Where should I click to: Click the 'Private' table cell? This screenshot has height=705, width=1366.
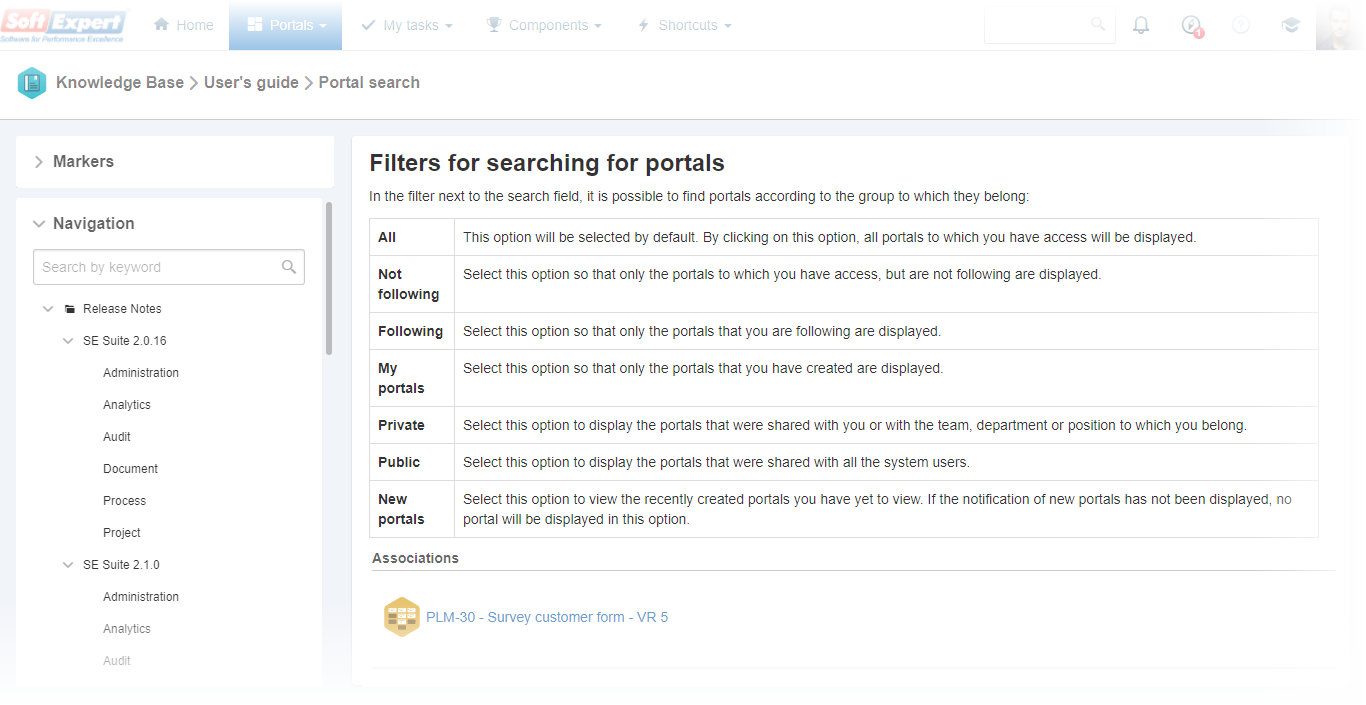(412, 425)
